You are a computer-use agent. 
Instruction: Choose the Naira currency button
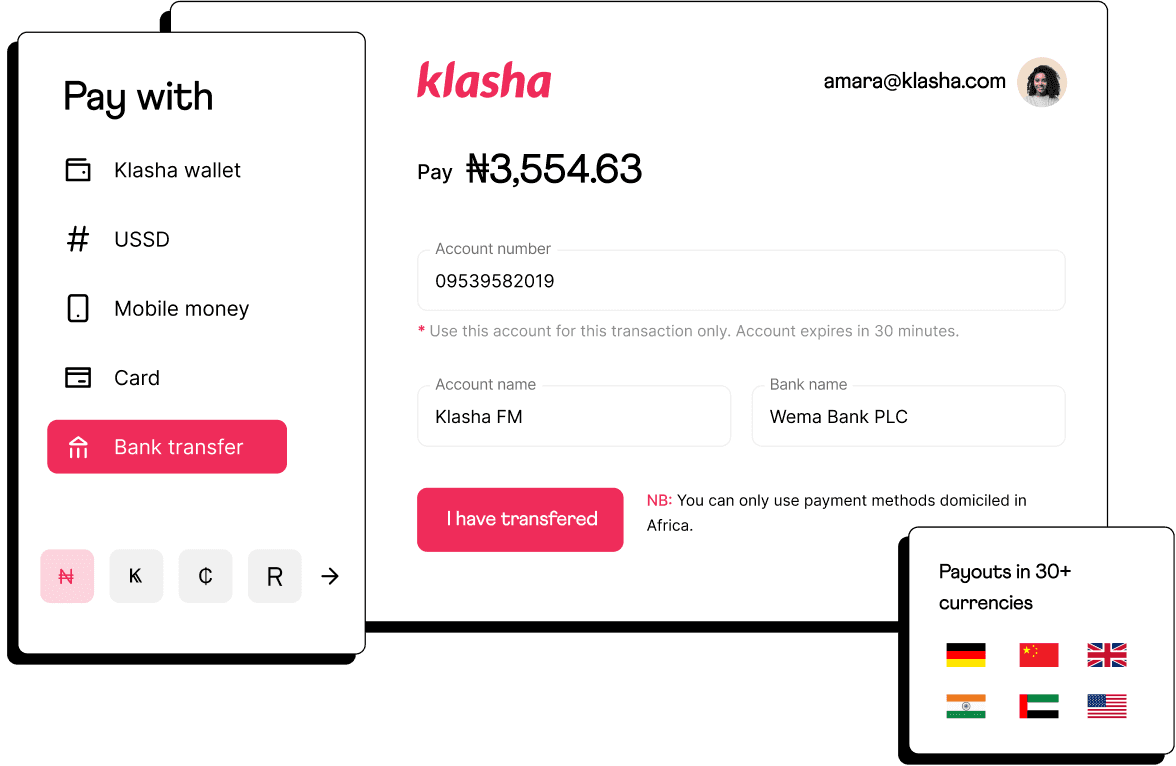(x=67, y=576)
